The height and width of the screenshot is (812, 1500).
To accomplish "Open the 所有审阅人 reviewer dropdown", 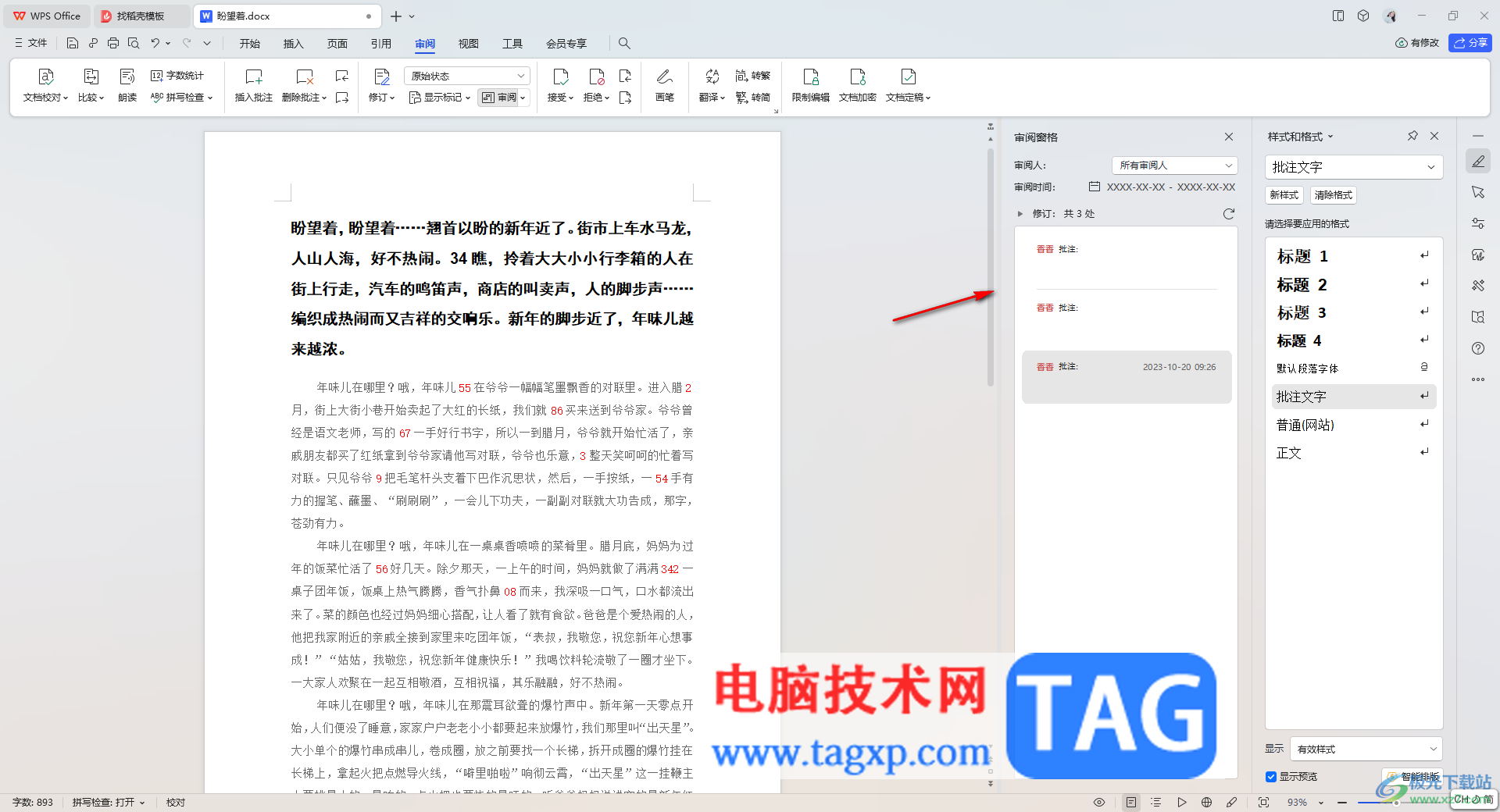I will (x=1175, y=166).
